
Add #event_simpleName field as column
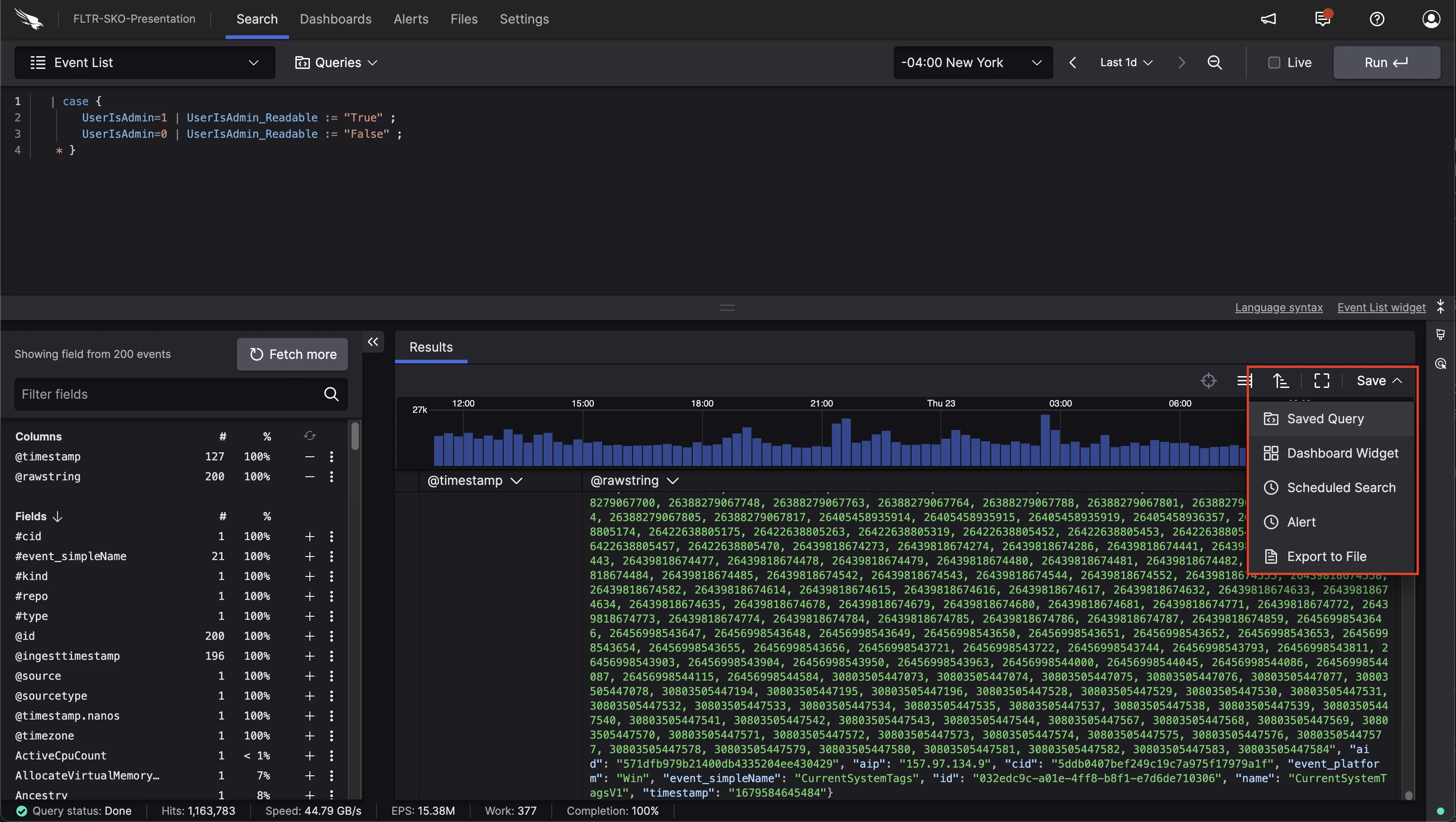(310, 556)
